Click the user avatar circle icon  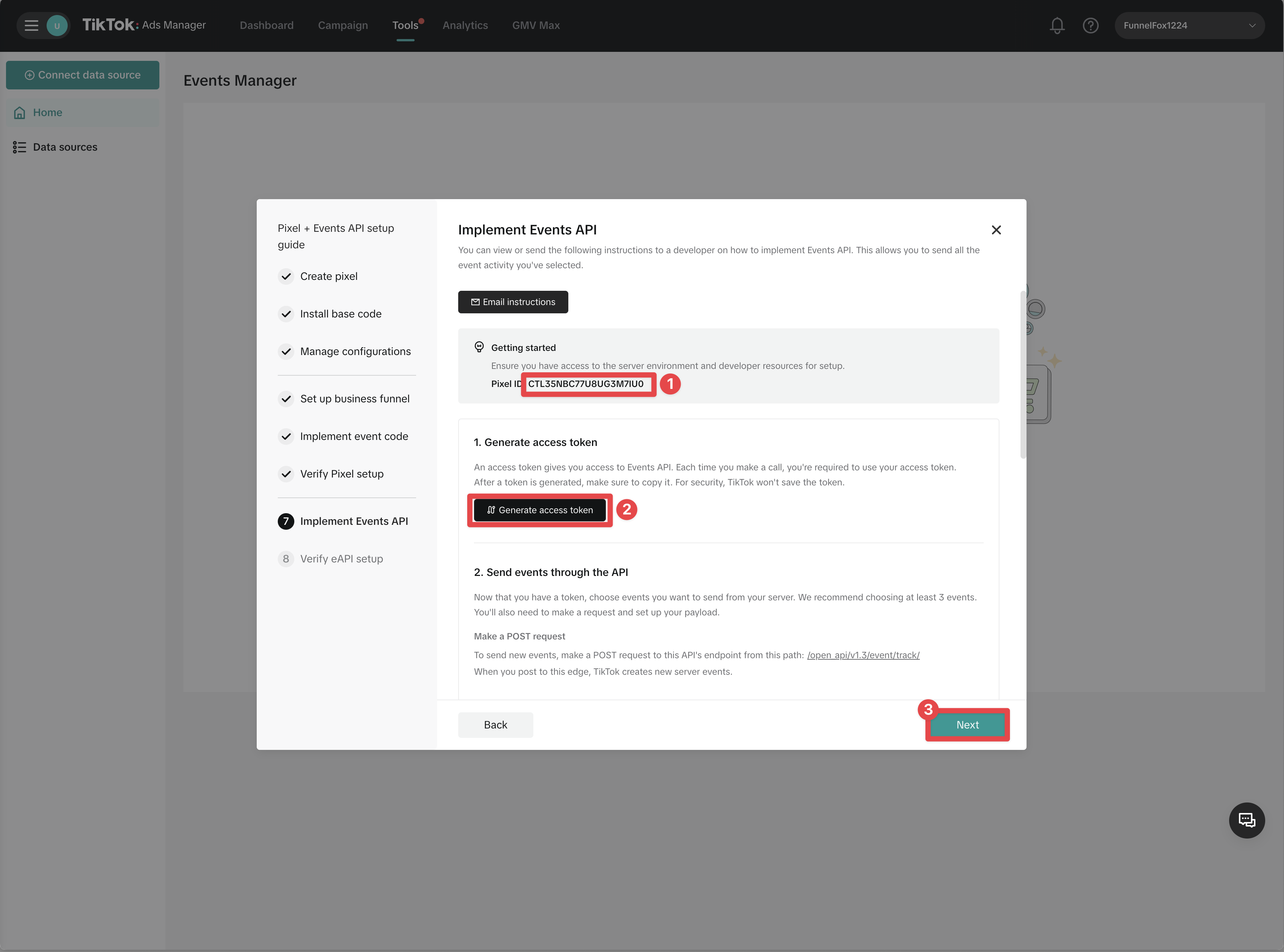pyautogui.click(x=56, y=25)
